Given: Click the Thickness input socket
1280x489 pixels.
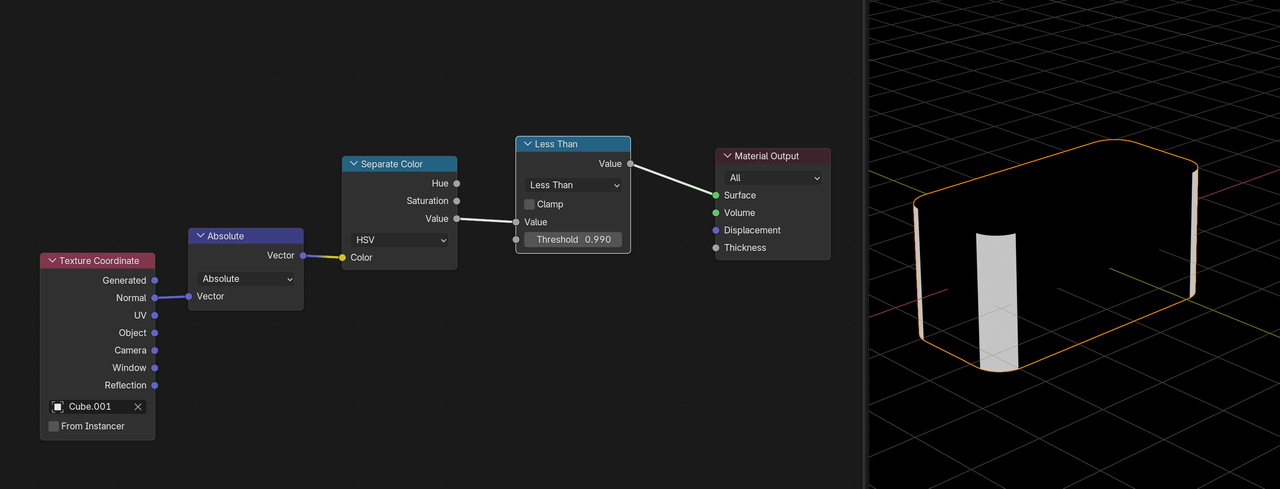Looking at the screenshot, I should pos(716,248).
